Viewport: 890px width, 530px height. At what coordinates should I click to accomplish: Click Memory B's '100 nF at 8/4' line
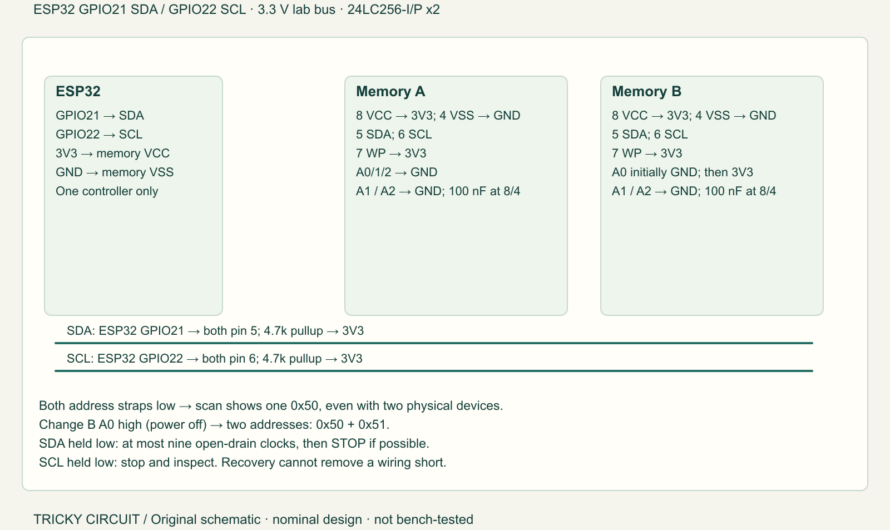tap(694, 191)
